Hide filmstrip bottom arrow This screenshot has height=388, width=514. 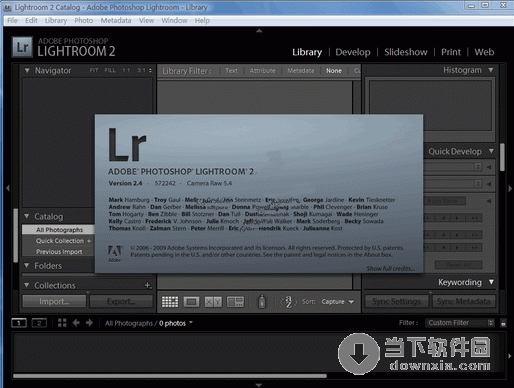[x=258, y=385]
